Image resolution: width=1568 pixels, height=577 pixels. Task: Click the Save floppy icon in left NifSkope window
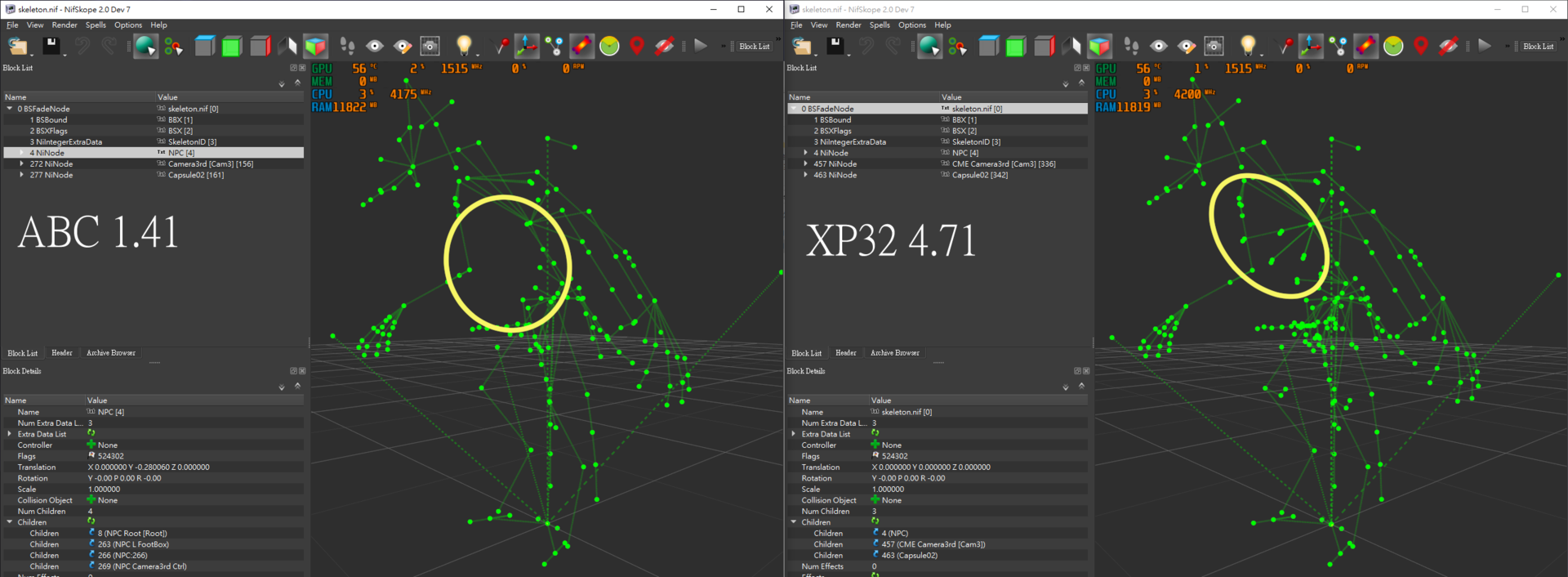pyautogui.click(x=51, y=47)
